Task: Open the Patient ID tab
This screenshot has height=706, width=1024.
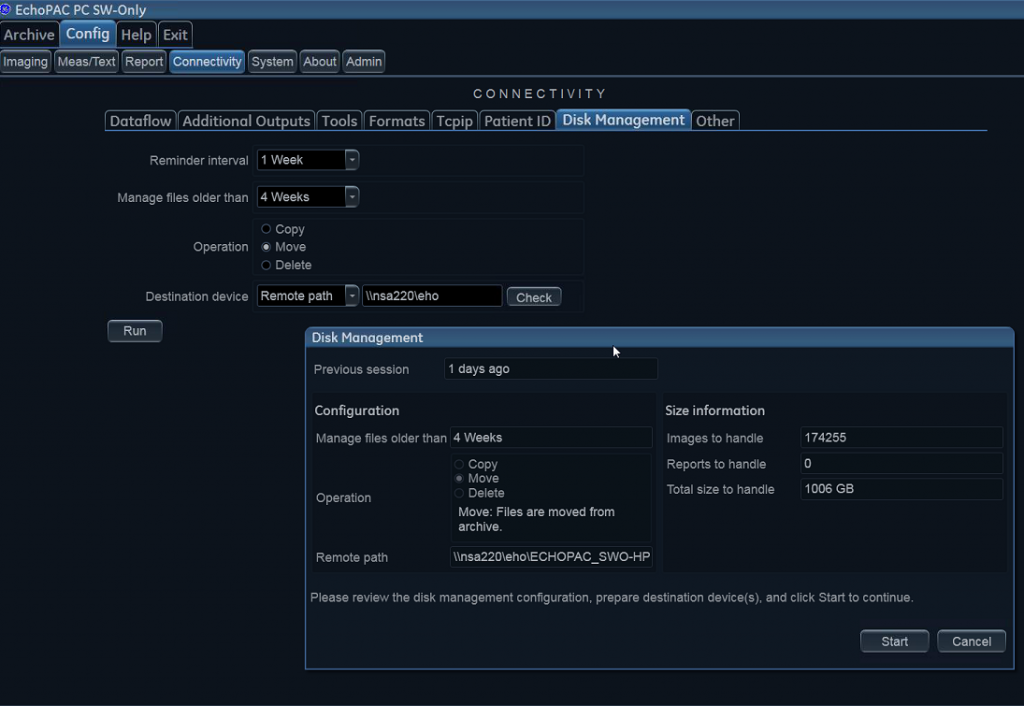Action: tap(517, 121)
